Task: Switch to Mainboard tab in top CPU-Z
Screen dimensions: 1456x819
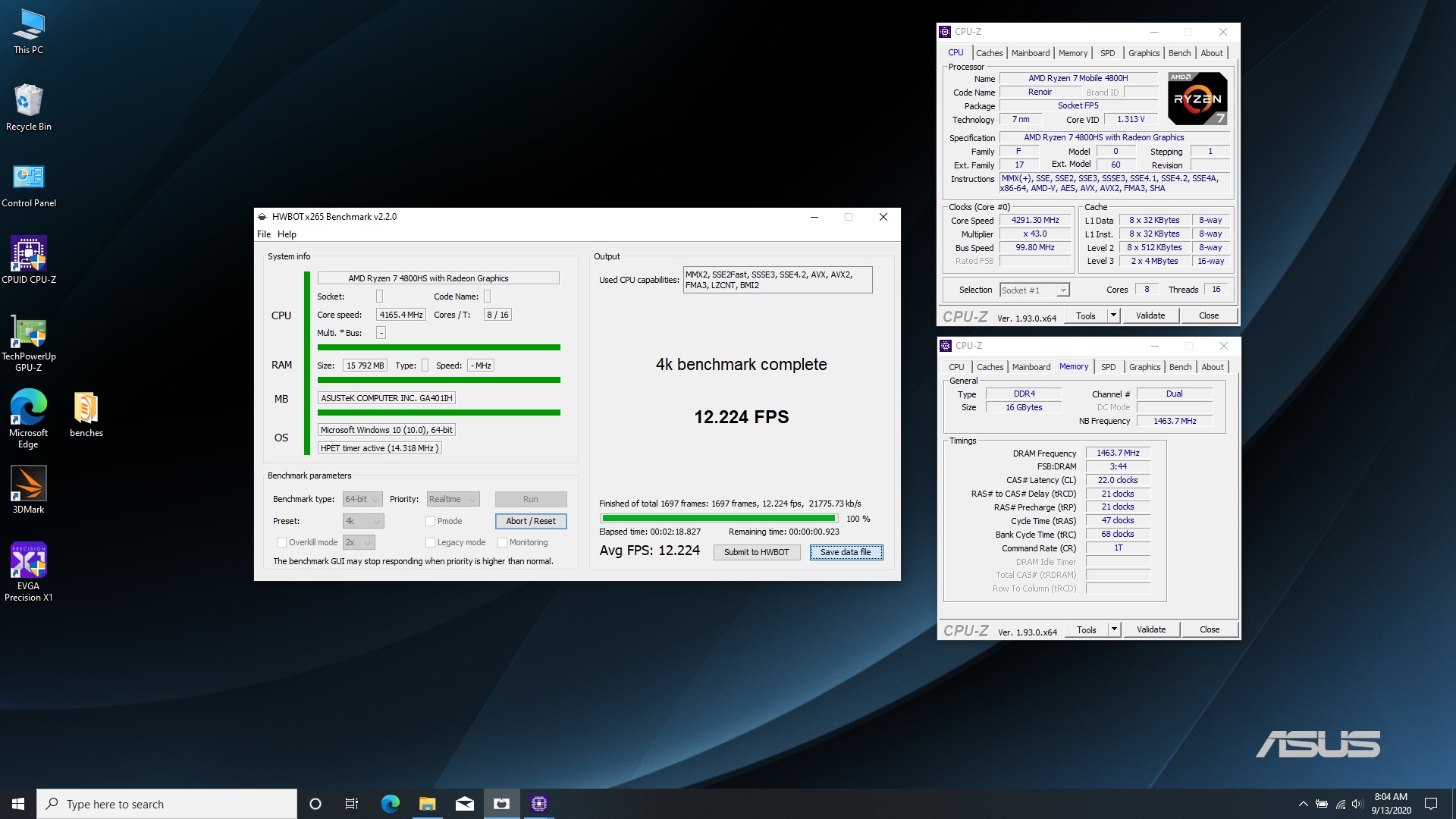Action: click(1031, 53)
